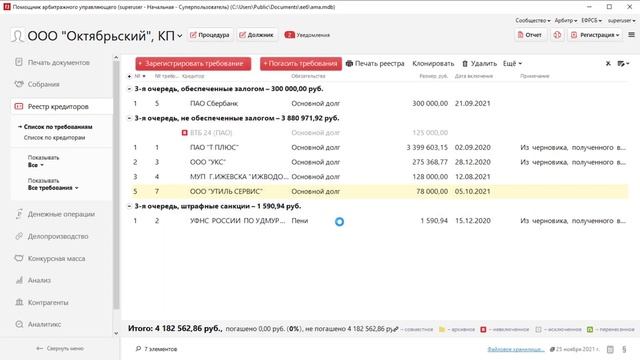640x360 pixels.
Task: Select the ПАО Сбербанк row
Action: pos(378,103)
